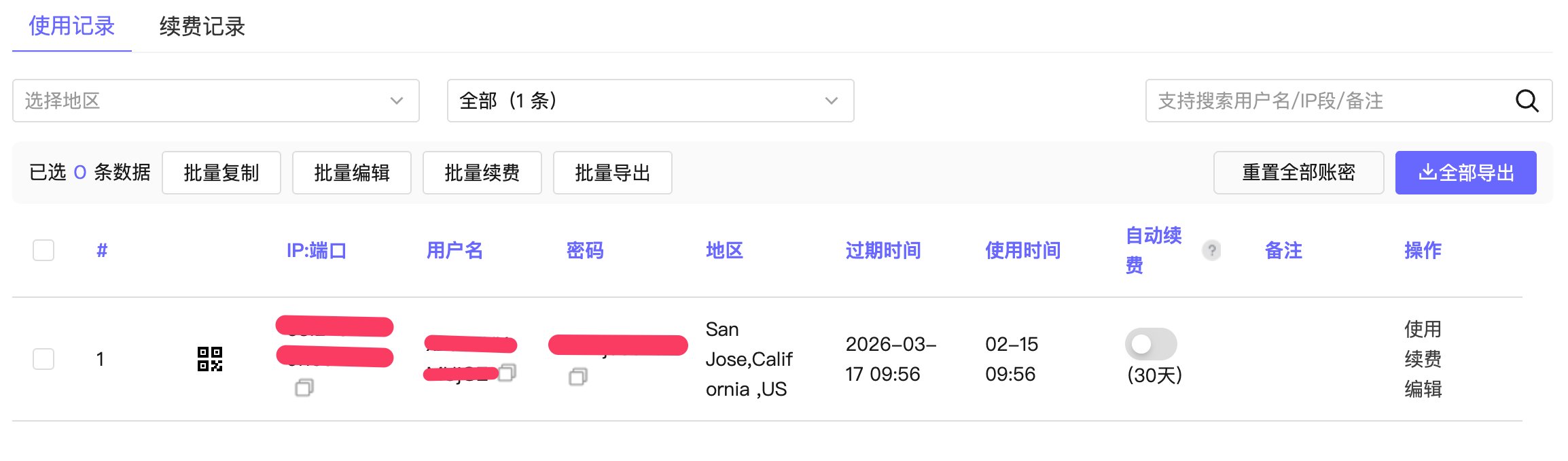1568x461 pixels.
Task: Click the 批量复制 button
Action: (221, 173)
